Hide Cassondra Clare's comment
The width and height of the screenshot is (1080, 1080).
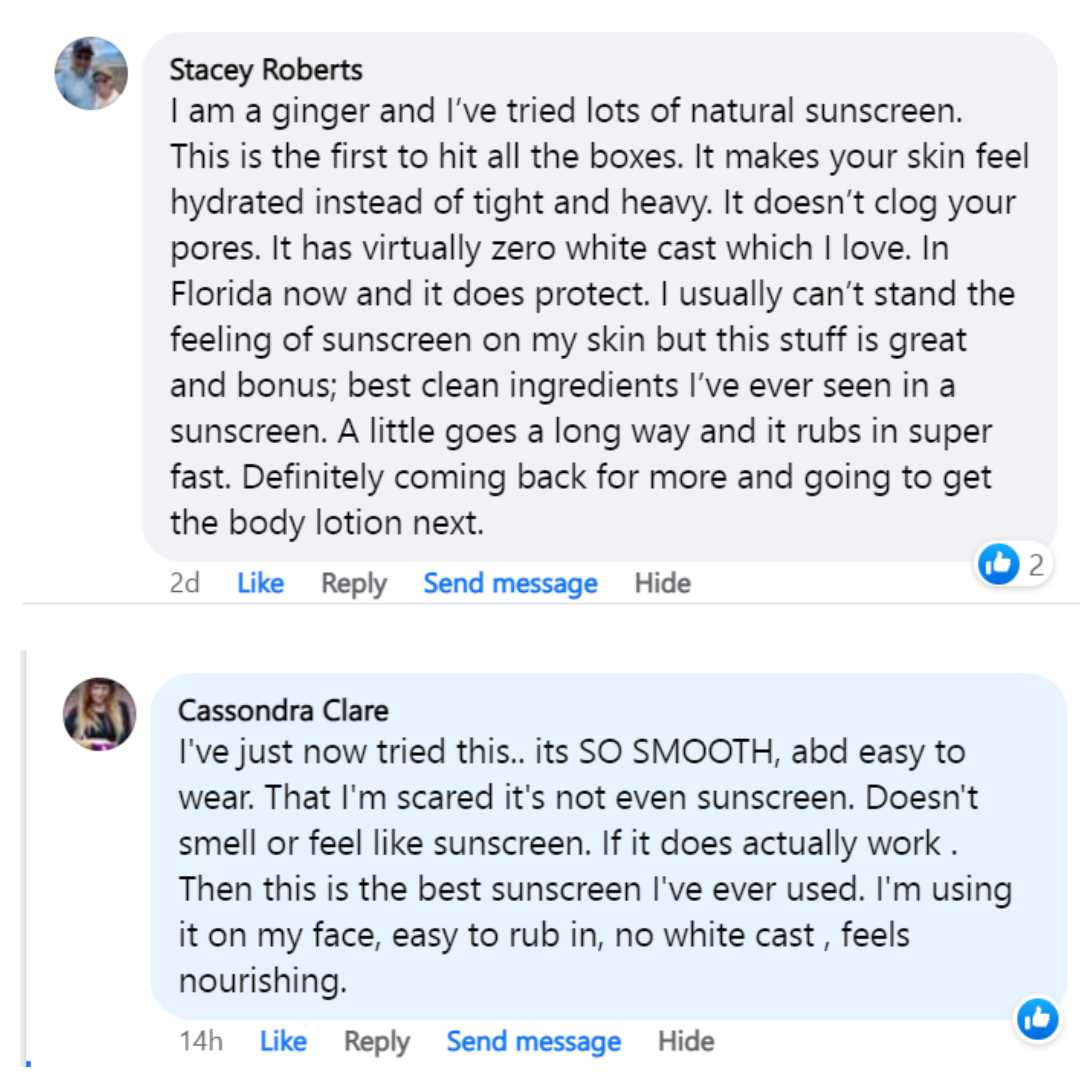[685, 1041]
